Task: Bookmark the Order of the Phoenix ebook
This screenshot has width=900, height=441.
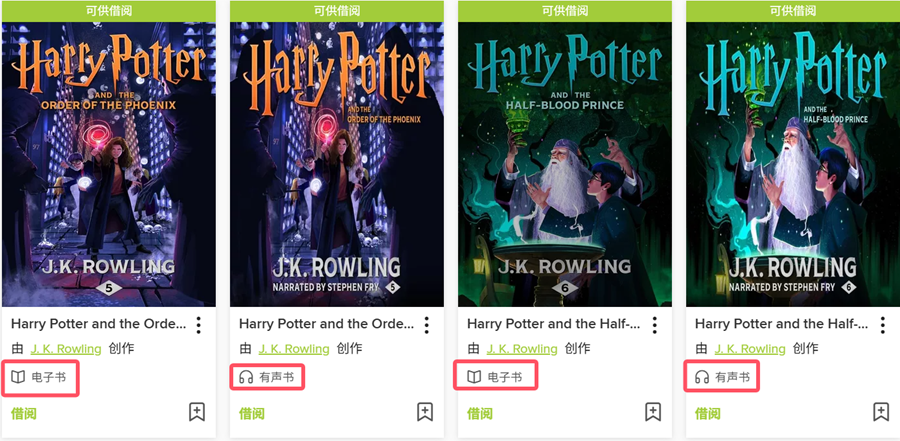Action: 197,412
